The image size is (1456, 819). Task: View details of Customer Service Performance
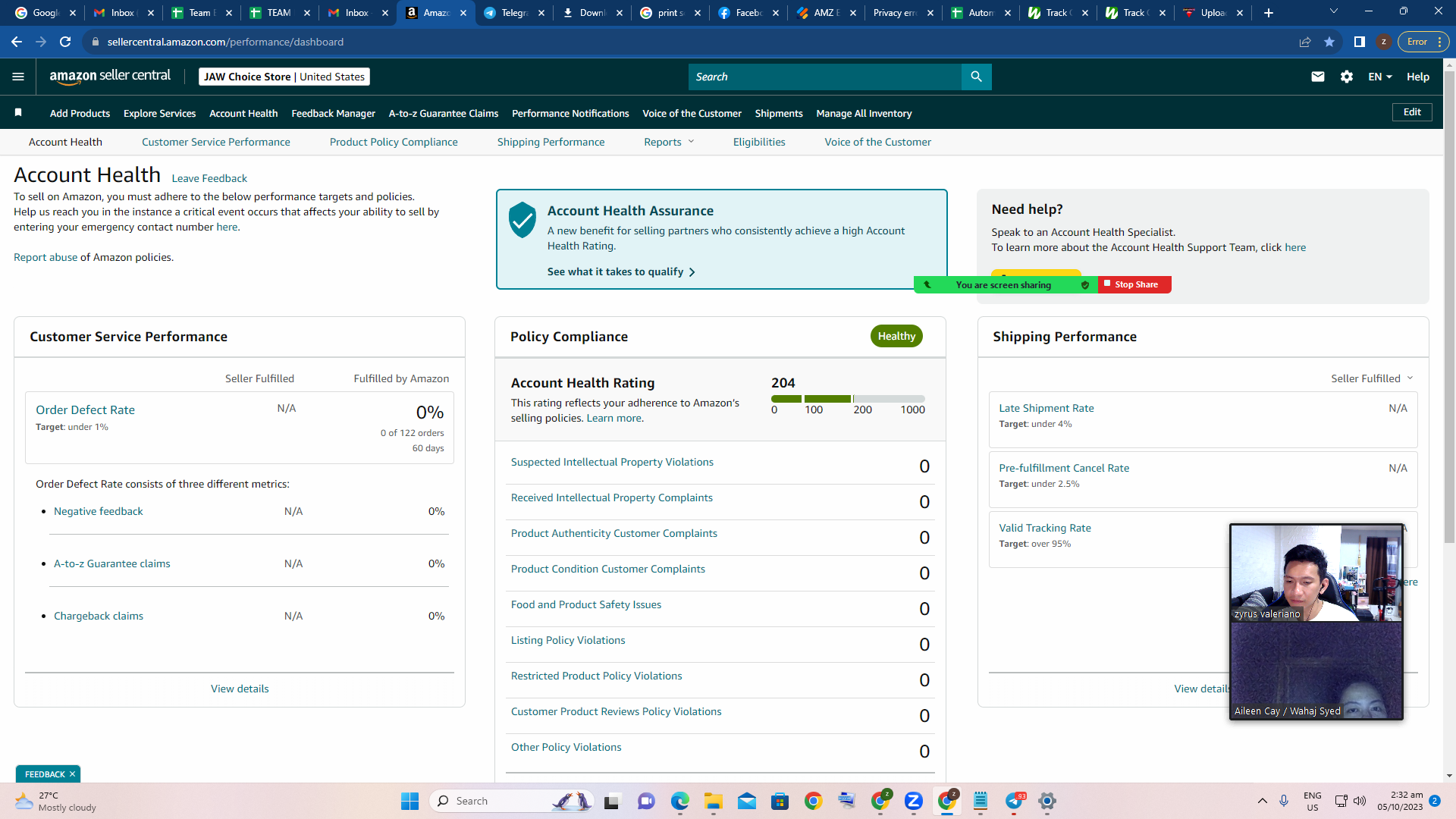[240, 689]
